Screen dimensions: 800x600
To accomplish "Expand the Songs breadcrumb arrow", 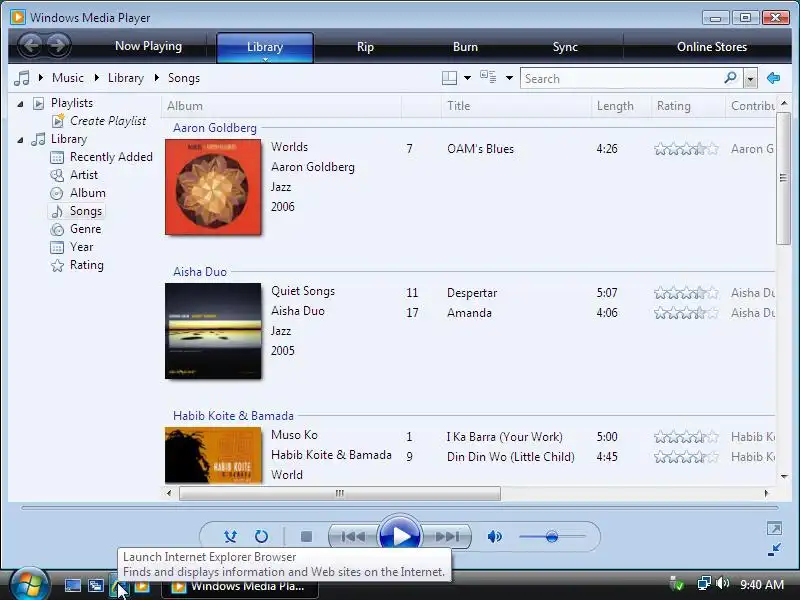I will (x=157, y=78).
